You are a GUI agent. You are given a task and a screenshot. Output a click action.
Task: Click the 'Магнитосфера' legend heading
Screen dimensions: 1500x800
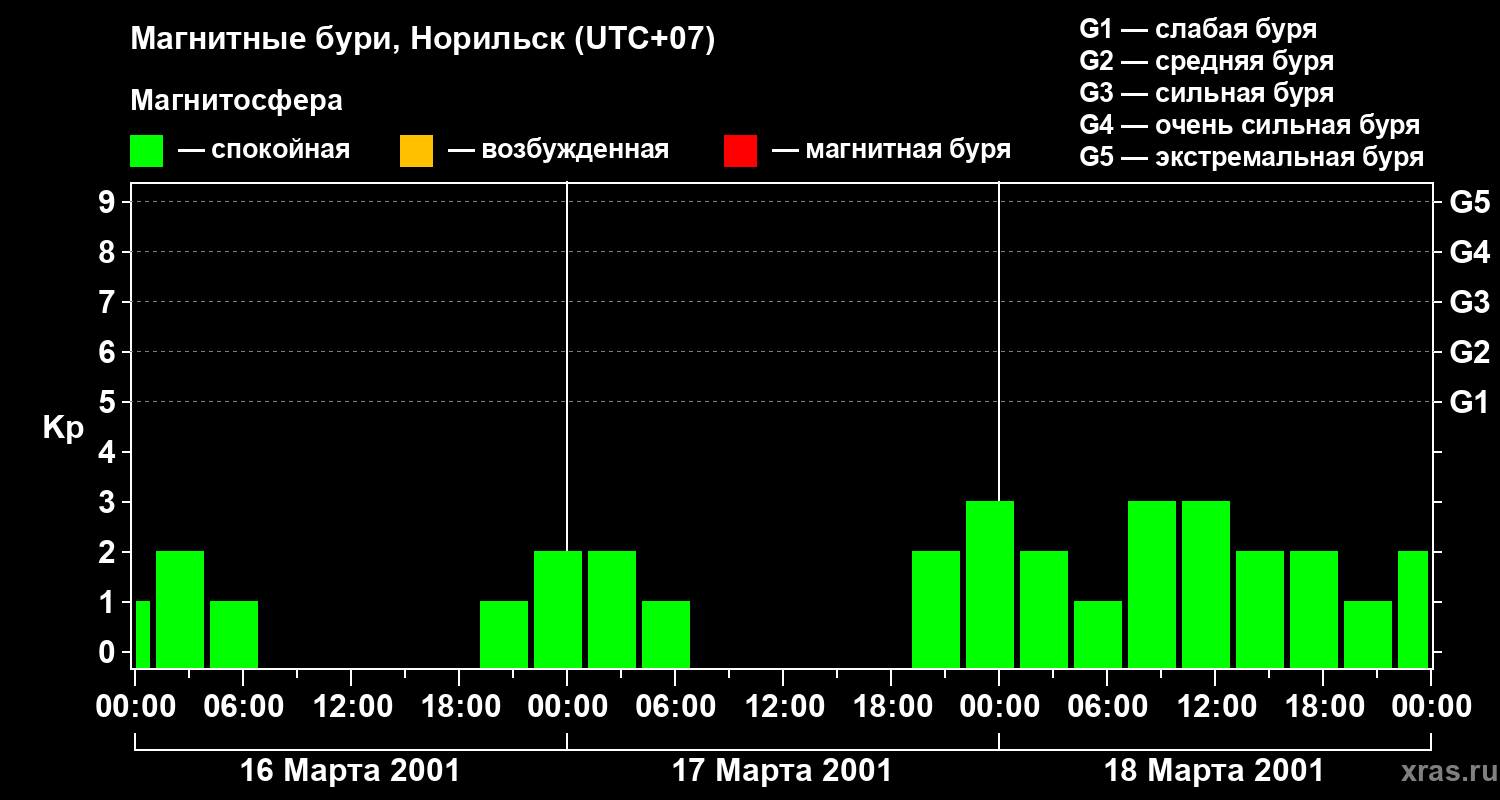click(236, 101)
